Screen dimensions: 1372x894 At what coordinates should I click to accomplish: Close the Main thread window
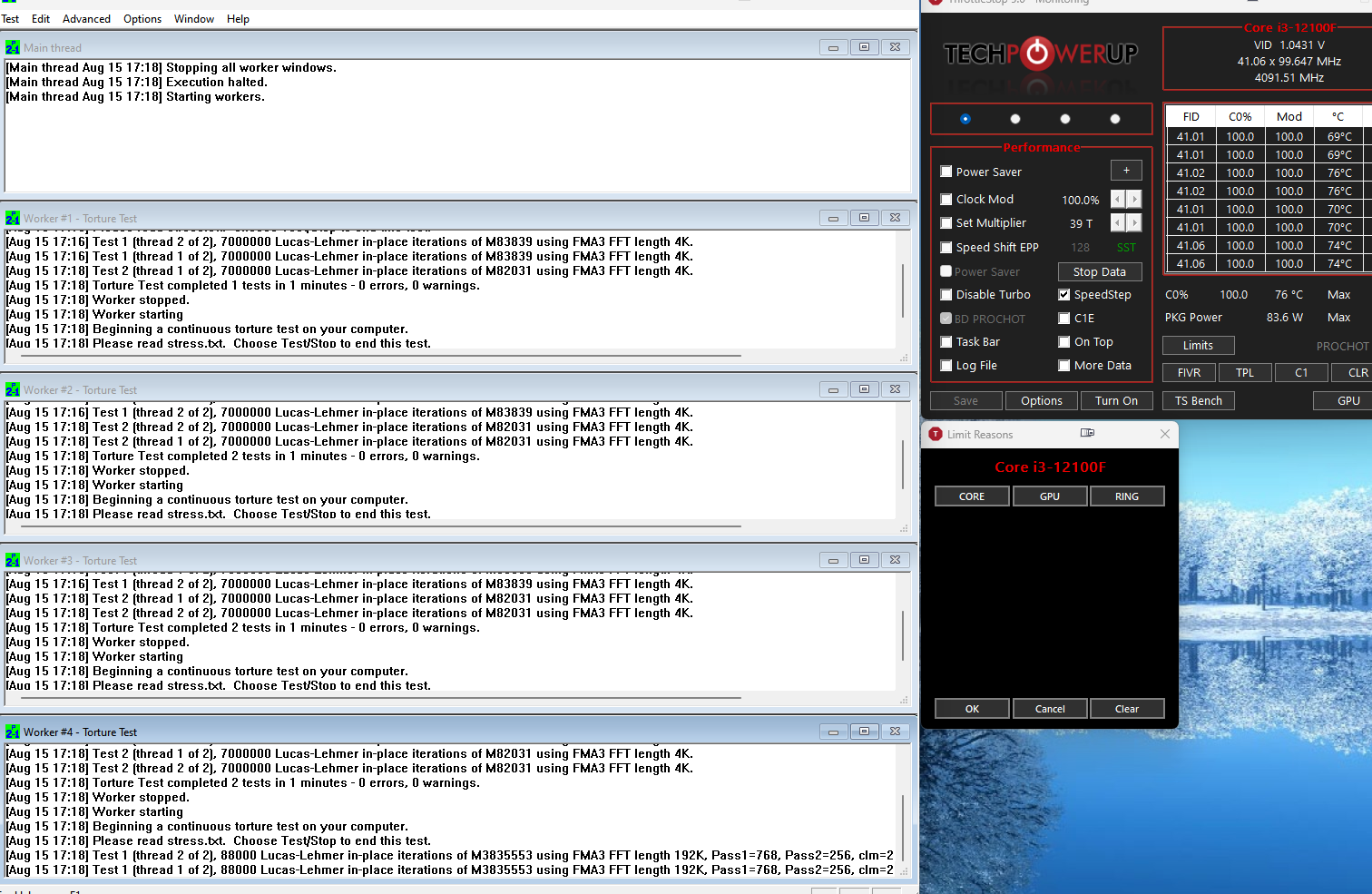tap(895, 47)
